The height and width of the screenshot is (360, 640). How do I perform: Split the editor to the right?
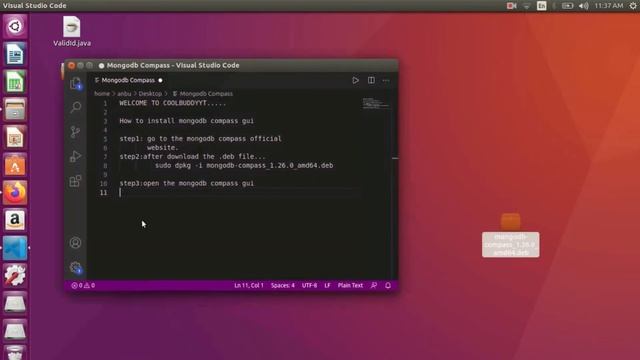[x=371, y=80]
